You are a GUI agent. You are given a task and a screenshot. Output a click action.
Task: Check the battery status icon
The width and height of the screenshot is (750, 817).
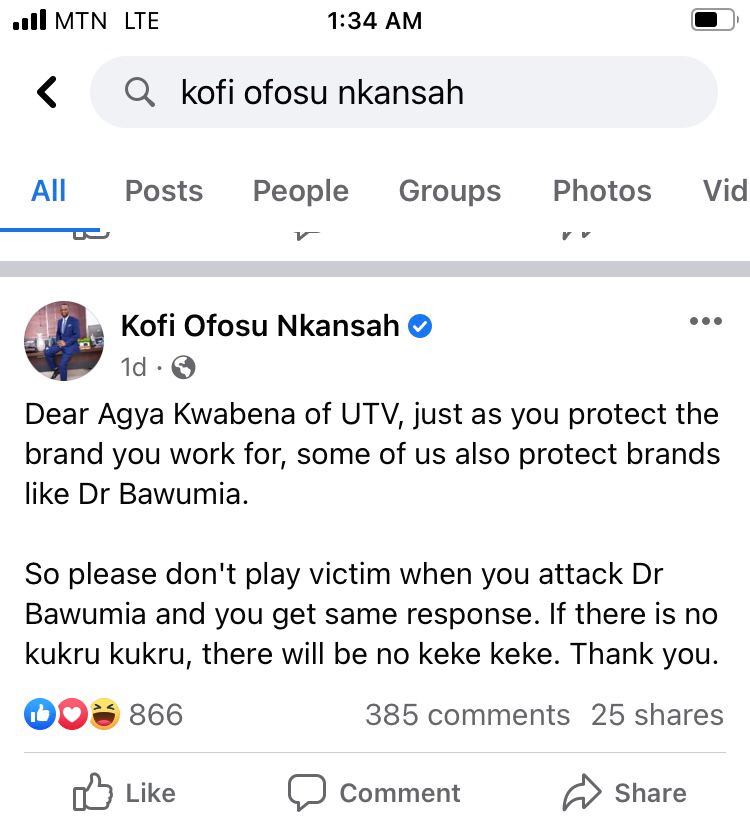pyautogui.click(x=713, y=20)
